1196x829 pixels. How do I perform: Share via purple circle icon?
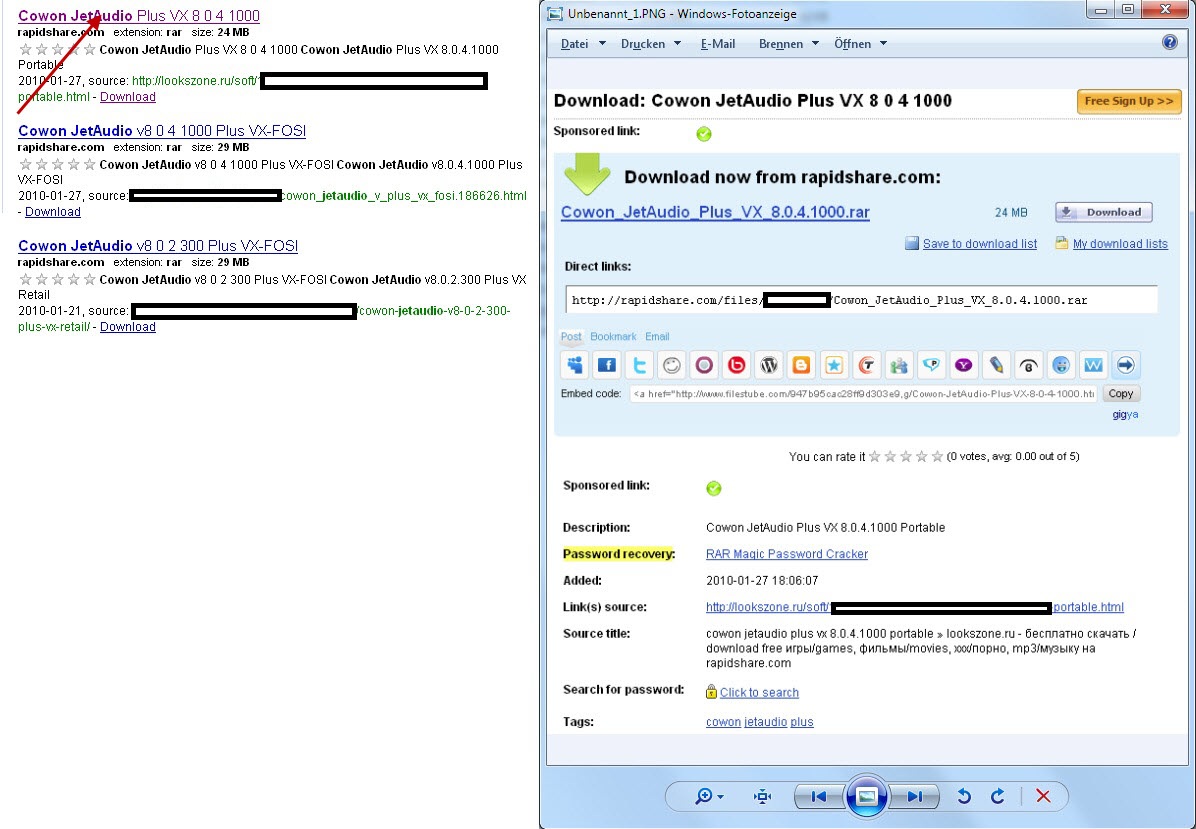tap(704, 365)
